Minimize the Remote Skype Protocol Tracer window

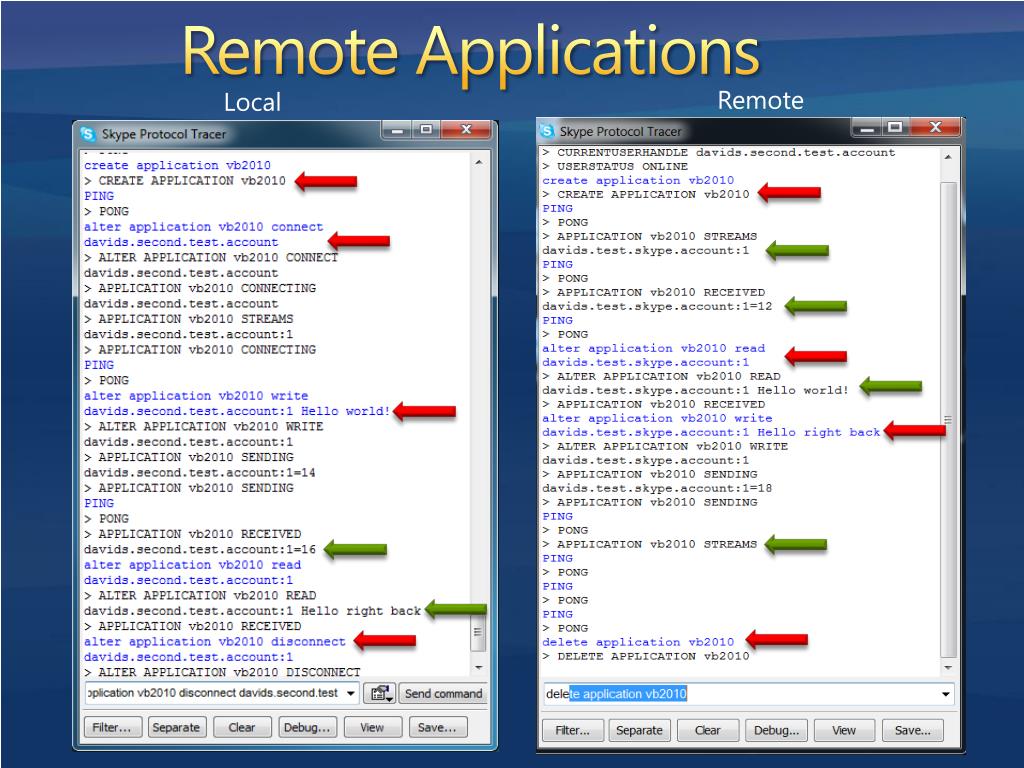coord(867,127)
